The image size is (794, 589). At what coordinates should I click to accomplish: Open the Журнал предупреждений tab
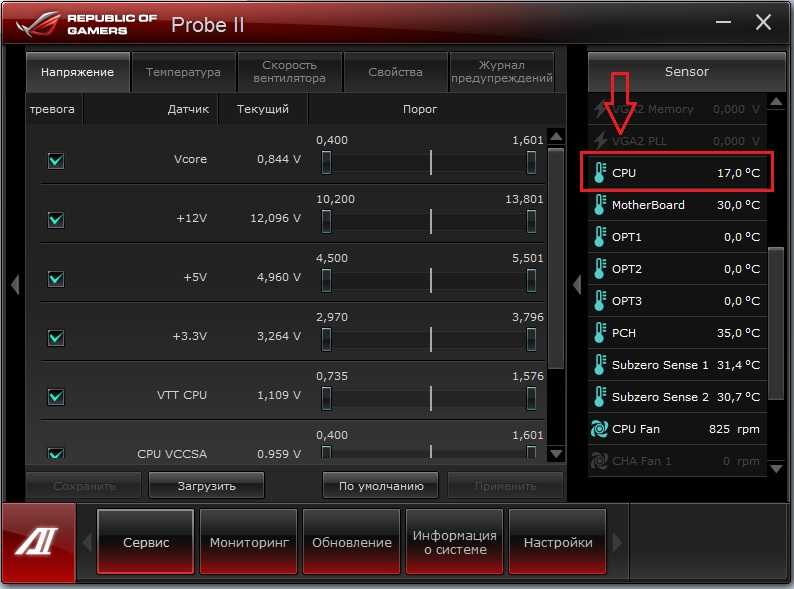click(x=501, y=72)
